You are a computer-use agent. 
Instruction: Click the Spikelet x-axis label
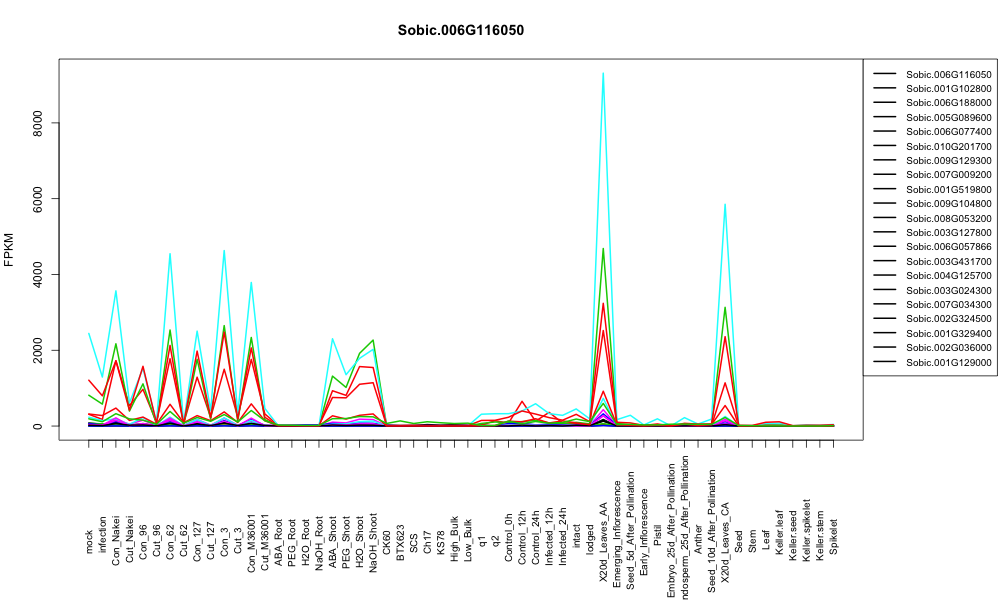coord(834,536)
